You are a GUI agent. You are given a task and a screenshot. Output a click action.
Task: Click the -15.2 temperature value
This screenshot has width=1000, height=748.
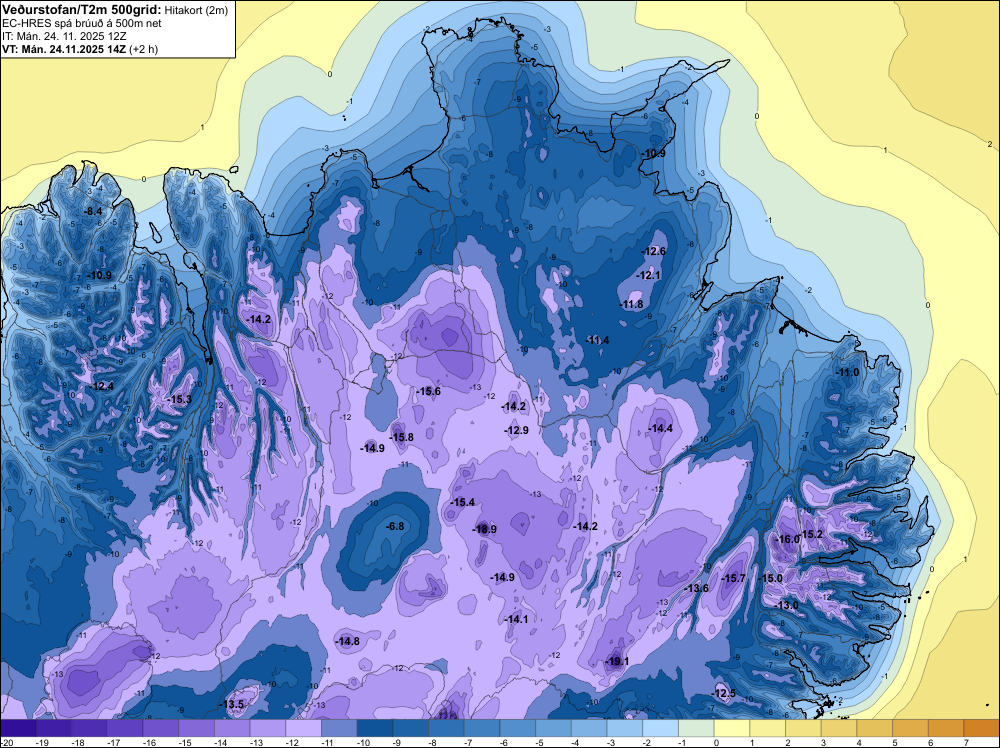[811, 534]
